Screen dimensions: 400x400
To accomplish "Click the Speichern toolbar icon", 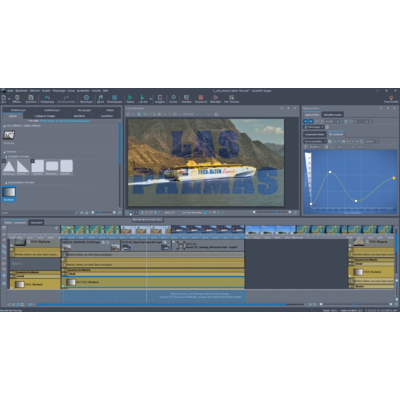I will tap(31, 98).
